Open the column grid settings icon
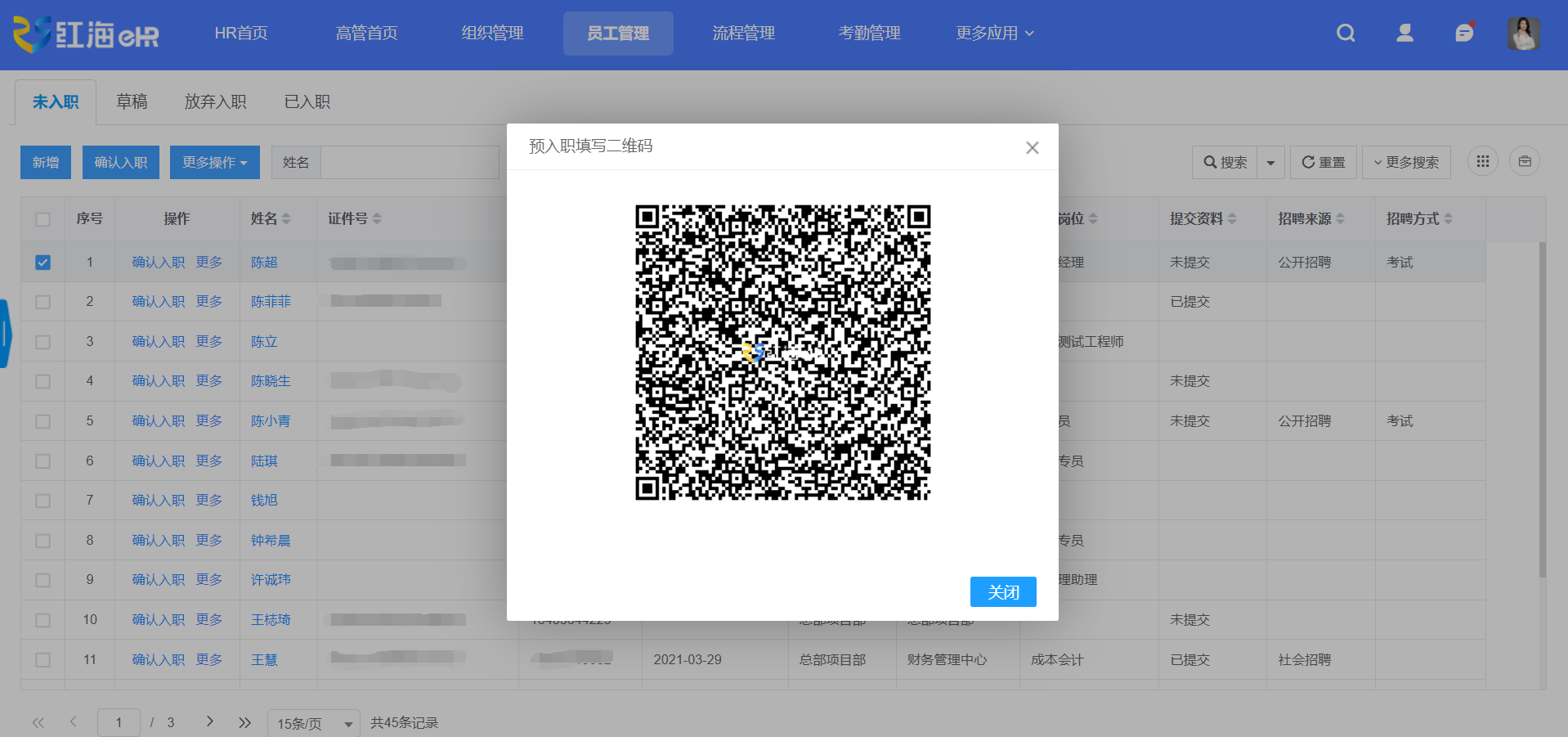Image resolution: width=1568 pixels, height=737 pixels. coord(1483,161)
